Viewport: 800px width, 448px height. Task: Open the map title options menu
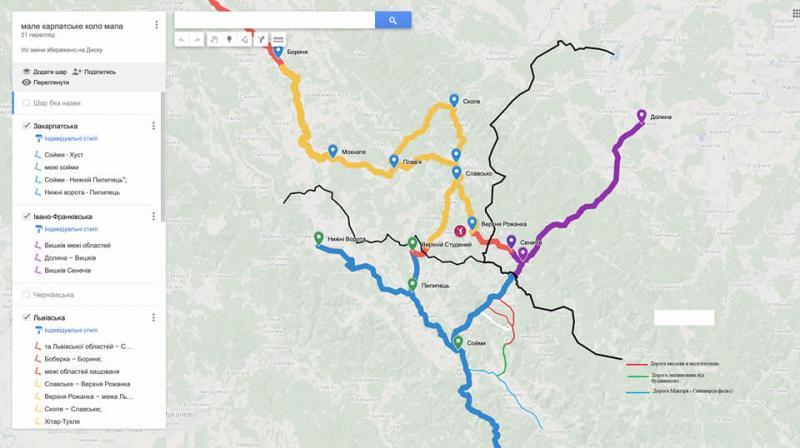(x=156, y=25)
